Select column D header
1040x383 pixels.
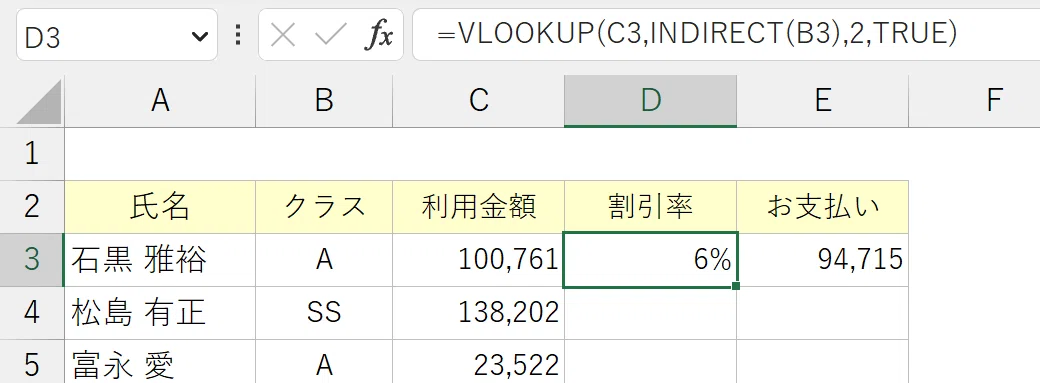pos(650,101)
